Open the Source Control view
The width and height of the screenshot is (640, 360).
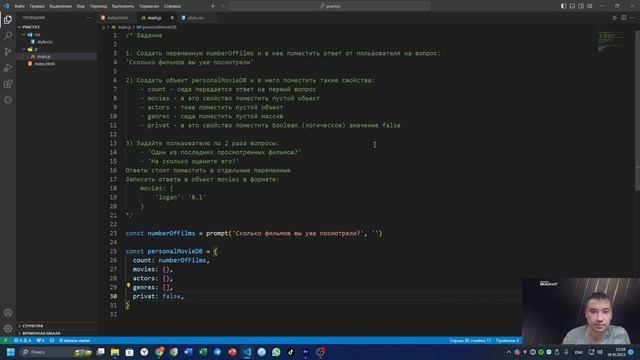pos(8,52)
